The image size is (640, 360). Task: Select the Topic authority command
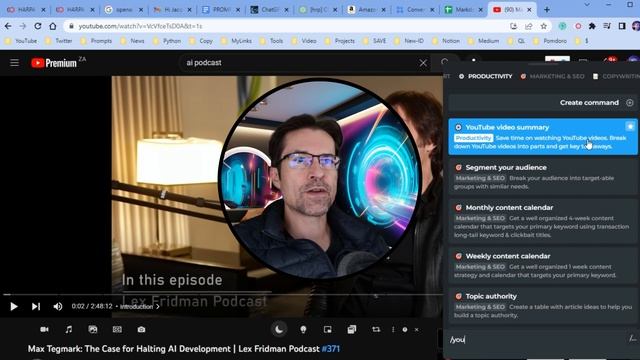[542, 305]
